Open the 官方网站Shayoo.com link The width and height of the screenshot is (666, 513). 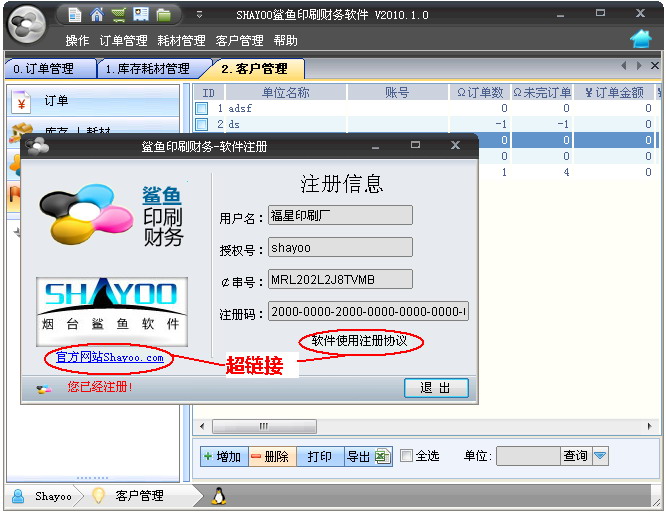tap(109, 357)
